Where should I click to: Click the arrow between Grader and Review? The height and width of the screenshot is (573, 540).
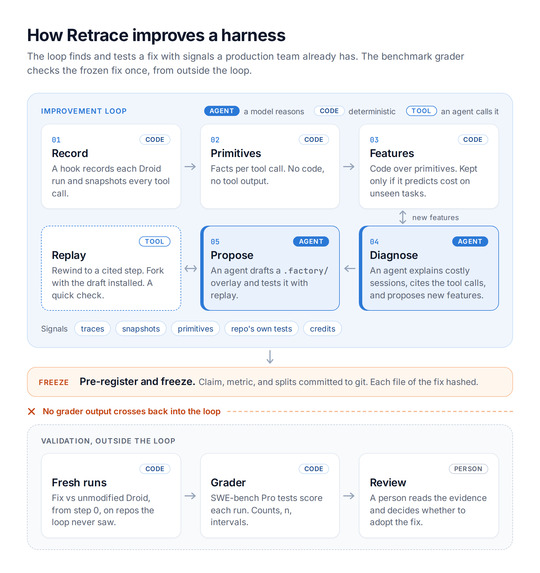[x=349, y=496]
